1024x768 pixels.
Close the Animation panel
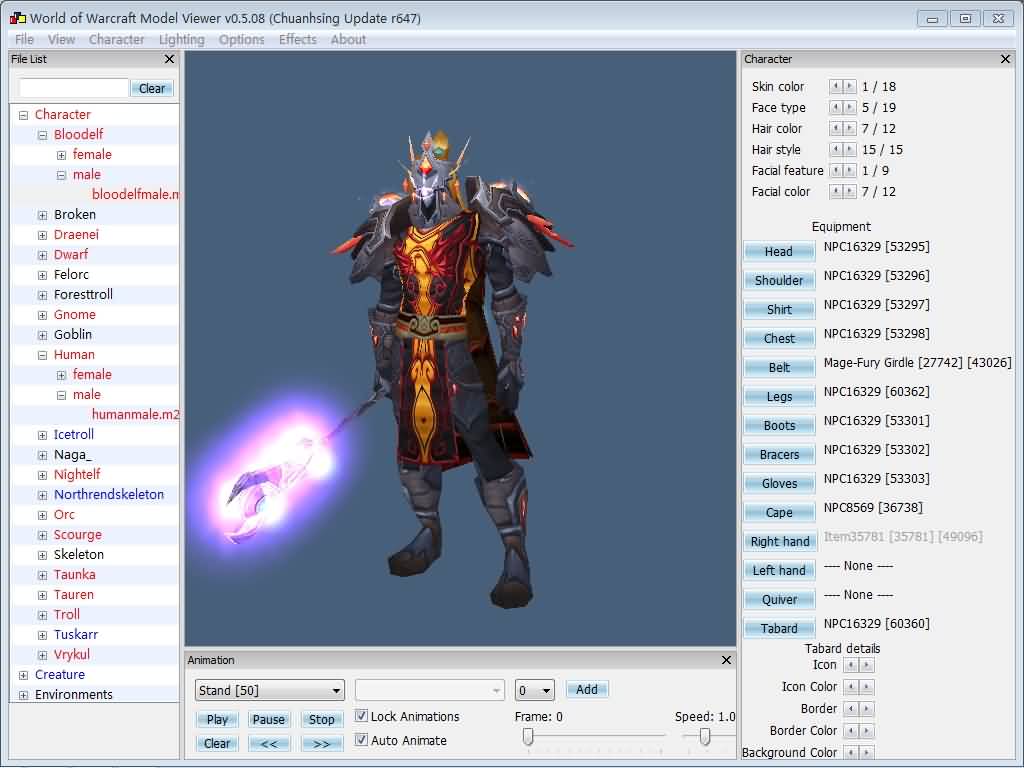point(726,660)
